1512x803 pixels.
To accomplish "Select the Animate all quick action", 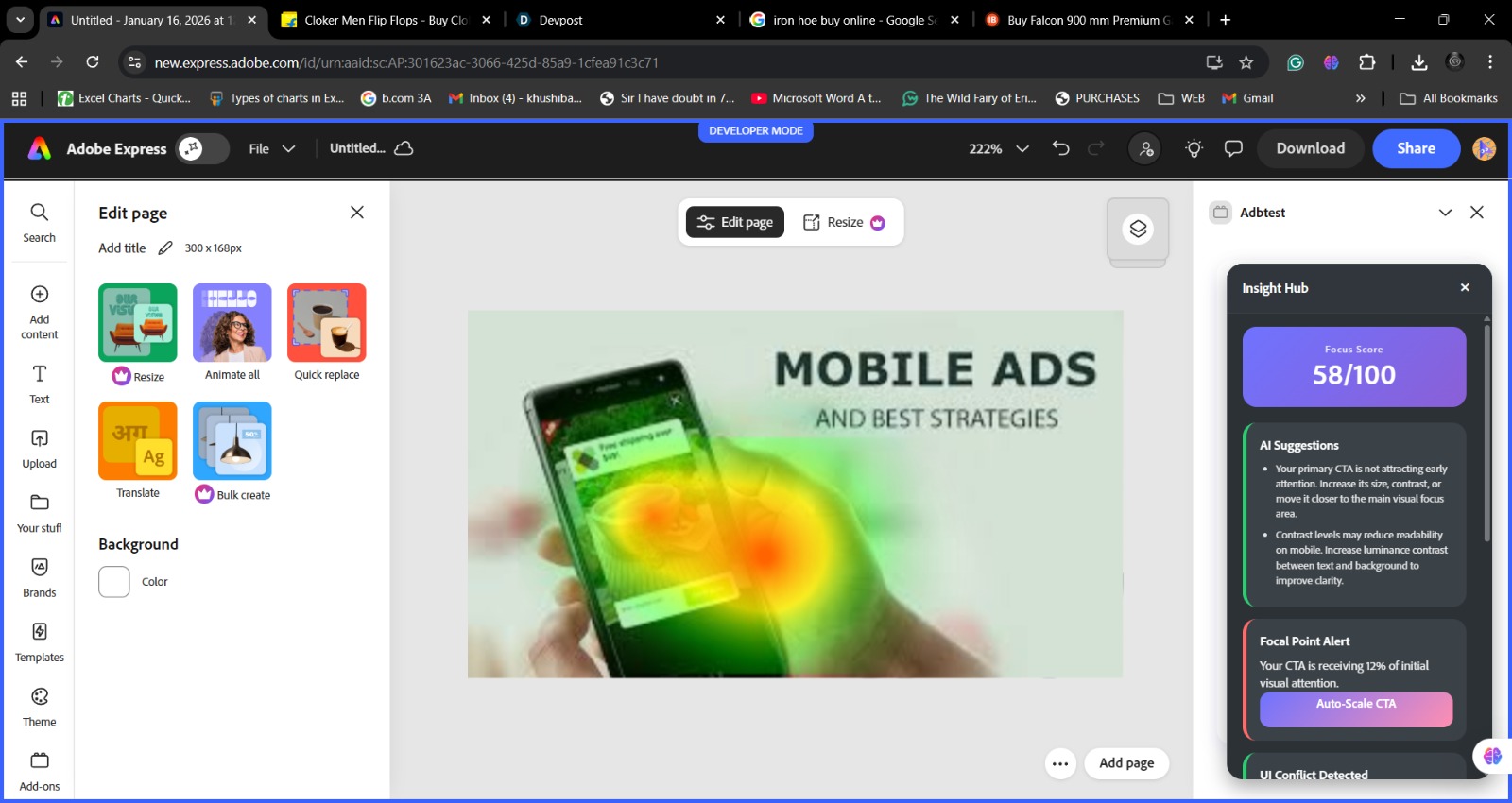I will tap(232, 322).
